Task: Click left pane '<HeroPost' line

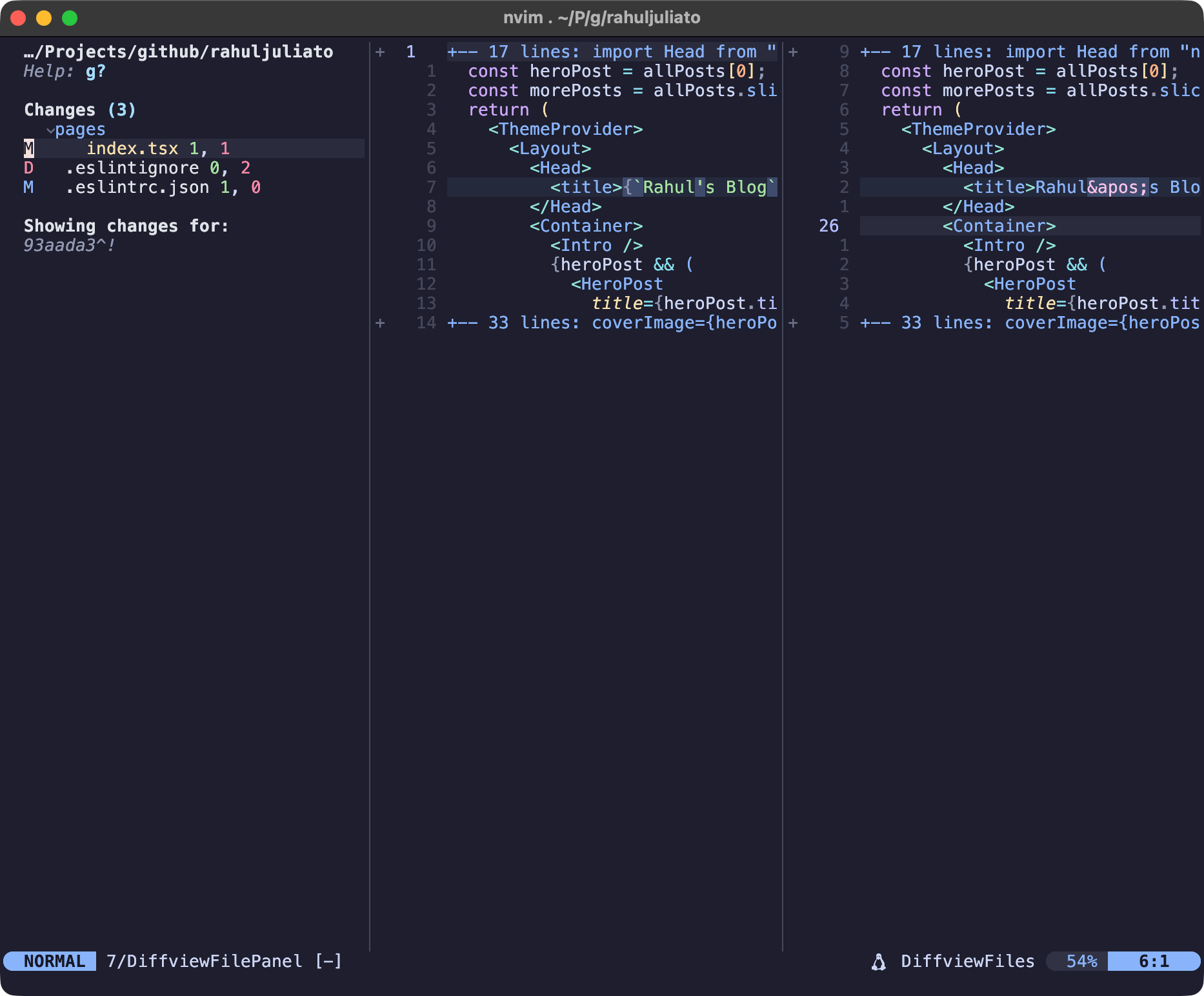Action: (x=617, y=284)
